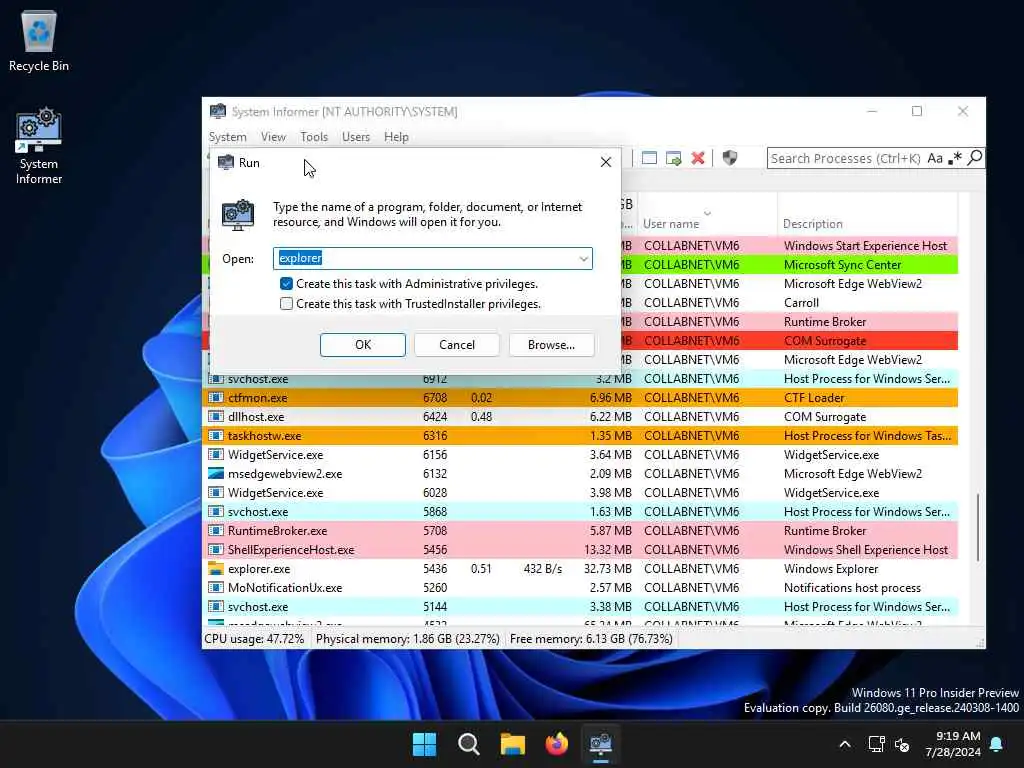This screenshot has height=768, width=1024.
Task: Click the 32.73 MB memory value
Action: point(607,568)
